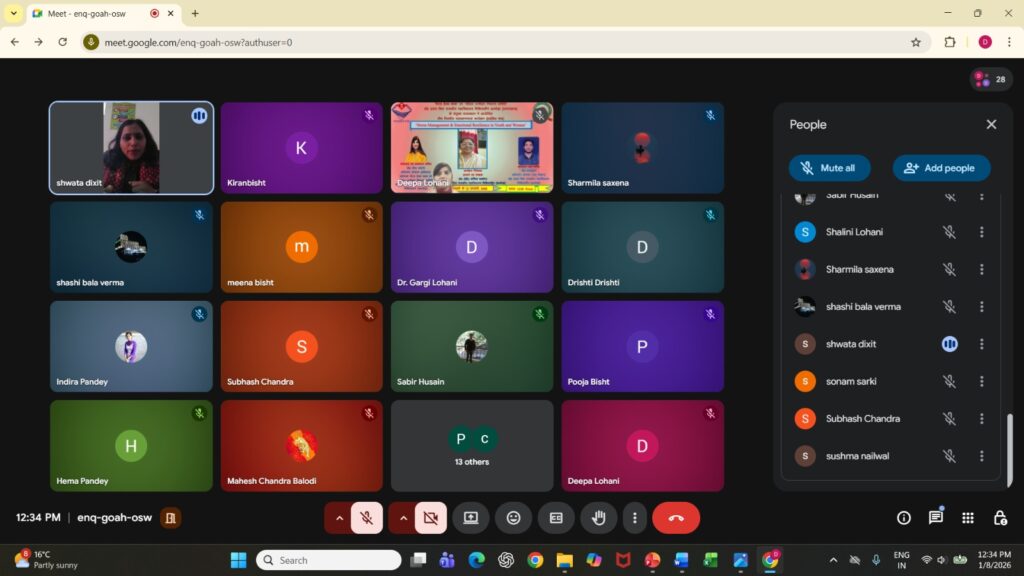This screenshot has width=1024, height=576.
Task: Click the People panel scrollbar
Action: coord(1008,440)
